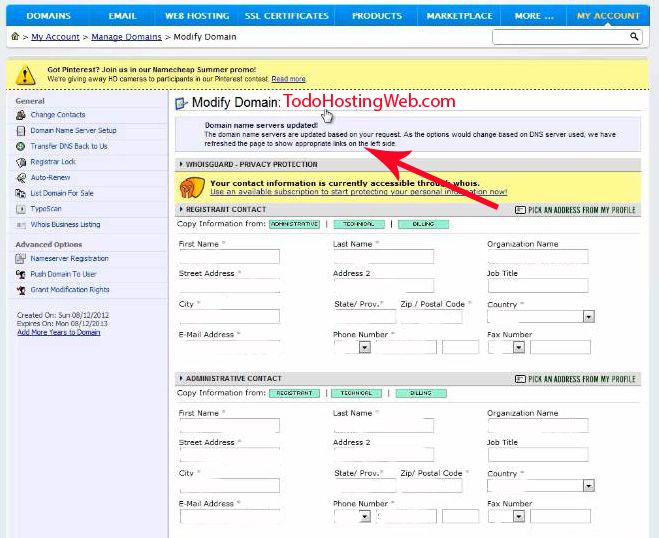The width and height of the screenshot is (659, 538).
Task: Open Auto-Renew sidebar link
Action: tap(50, 177)
